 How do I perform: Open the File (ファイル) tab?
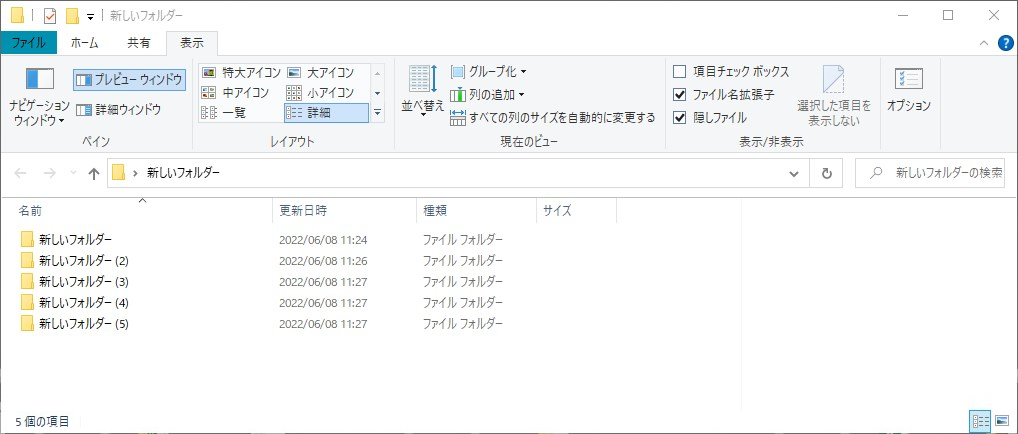(29, 43)
